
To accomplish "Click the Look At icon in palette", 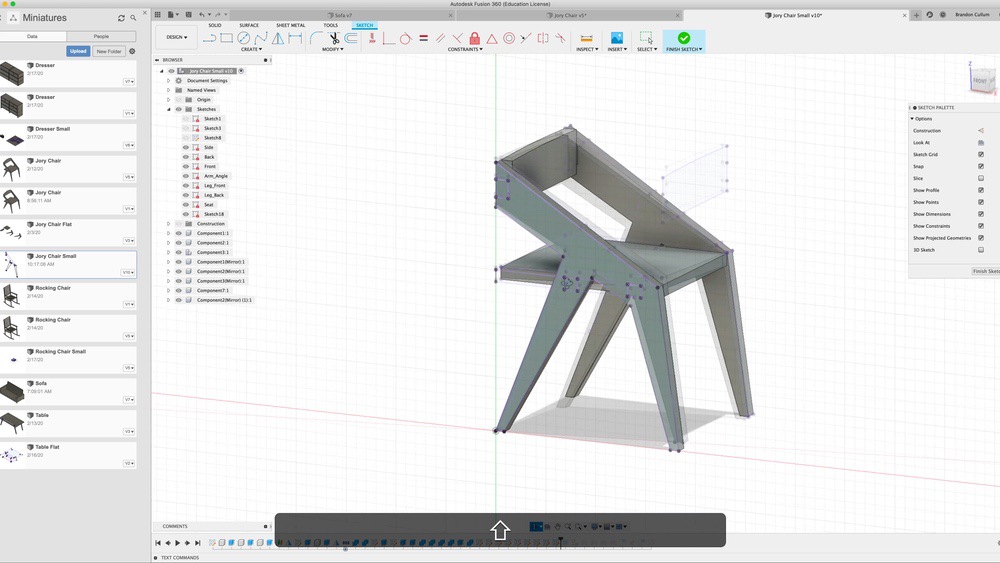I will (x=980, y=143).
